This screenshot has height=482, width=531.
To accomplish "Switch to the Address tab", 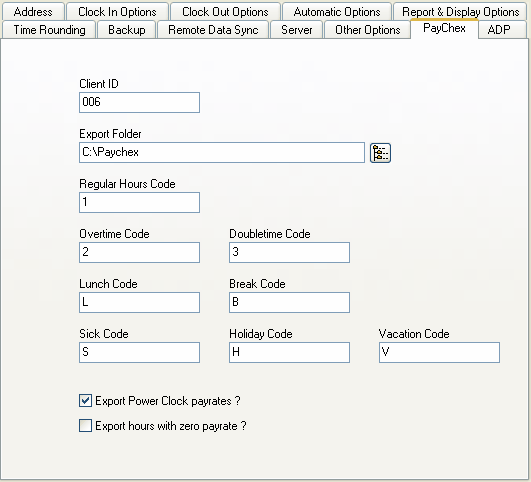I will (x=33, y=12).
